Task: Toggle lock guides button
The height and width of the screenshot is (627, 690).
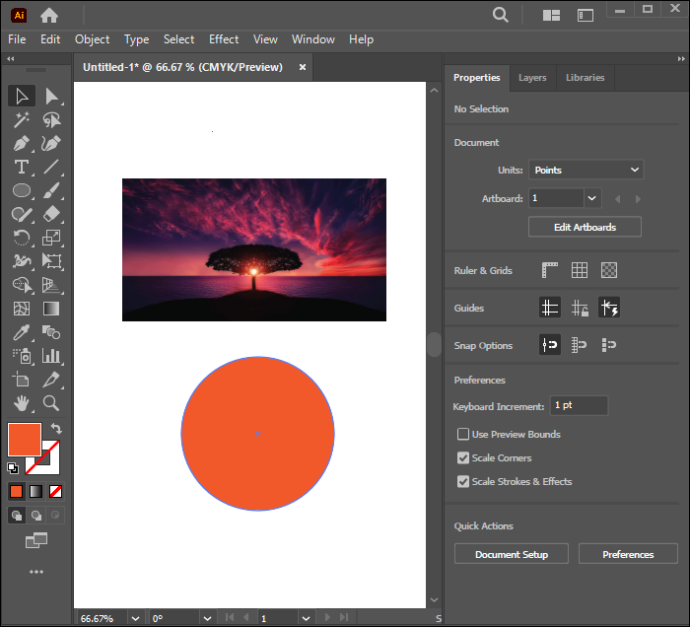Action: point(580,308)
